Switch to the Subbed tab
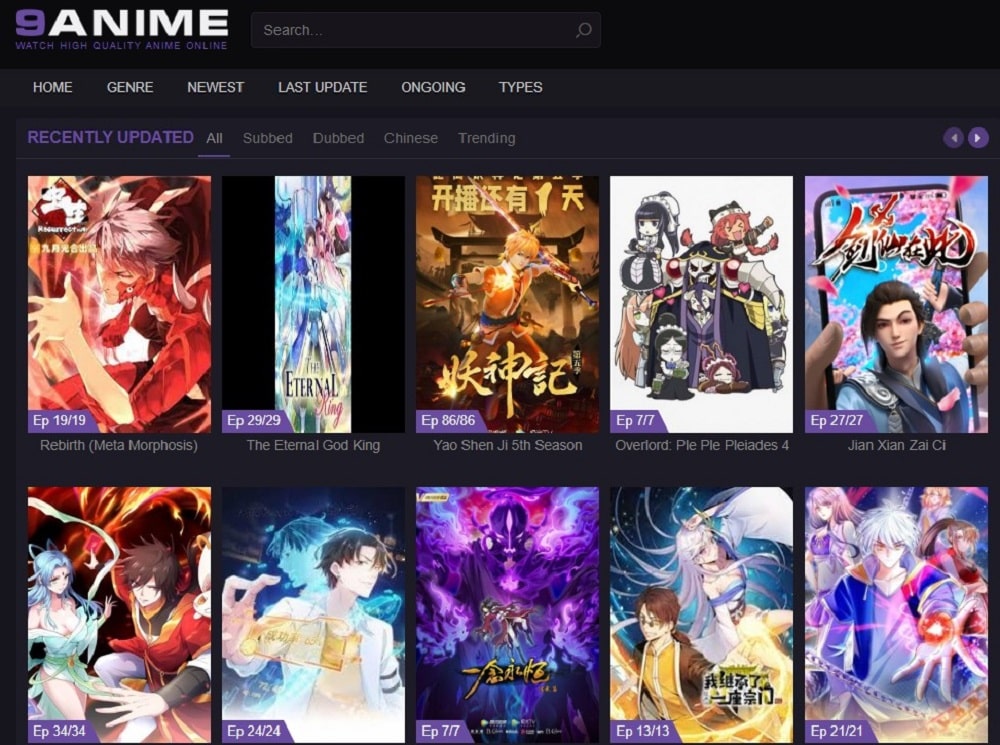This screenshot has width=1000, height=745. [267, 138]
